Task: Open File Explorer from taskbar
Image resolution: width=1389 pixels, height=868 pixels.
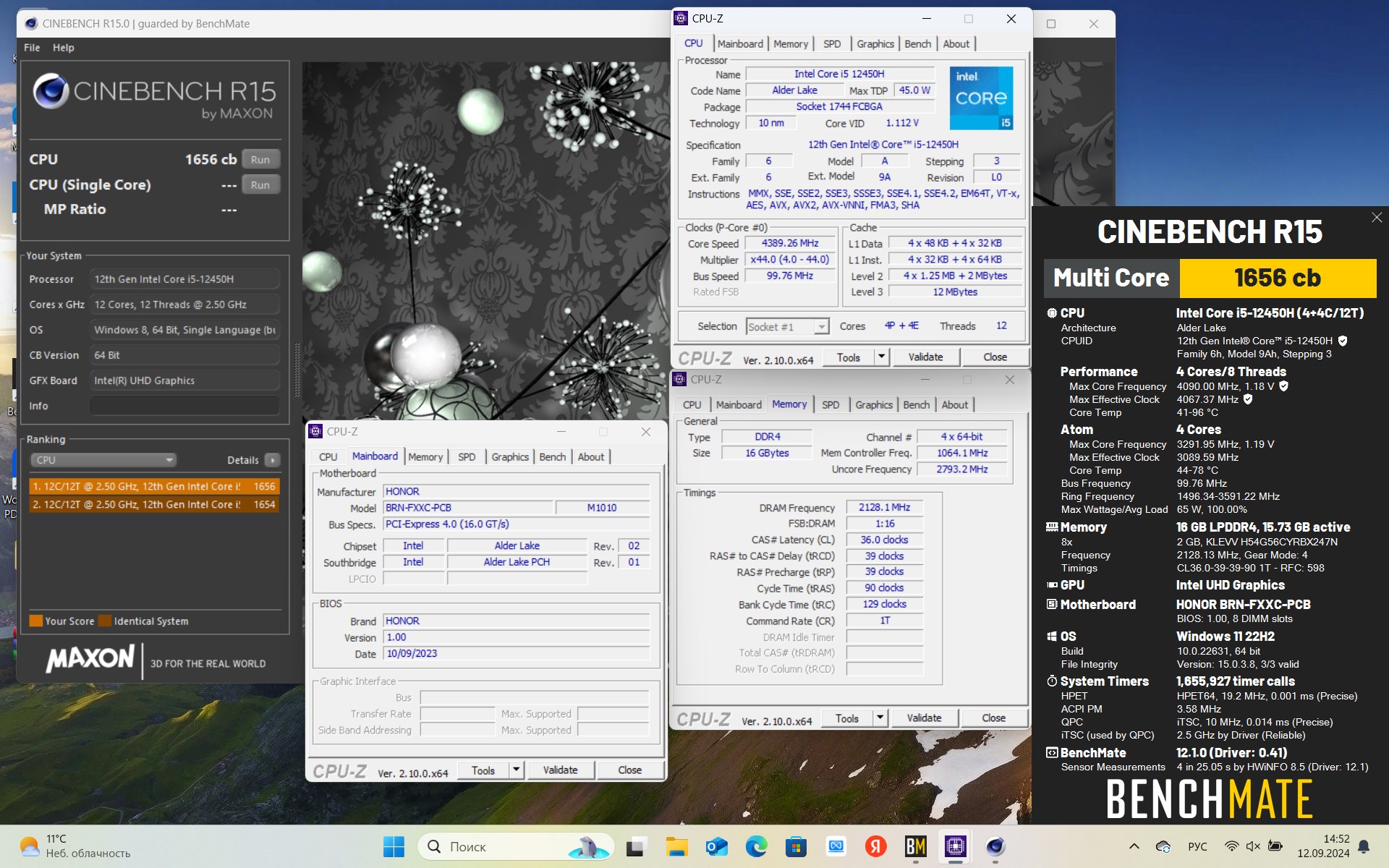Action: tap(676, 846)
